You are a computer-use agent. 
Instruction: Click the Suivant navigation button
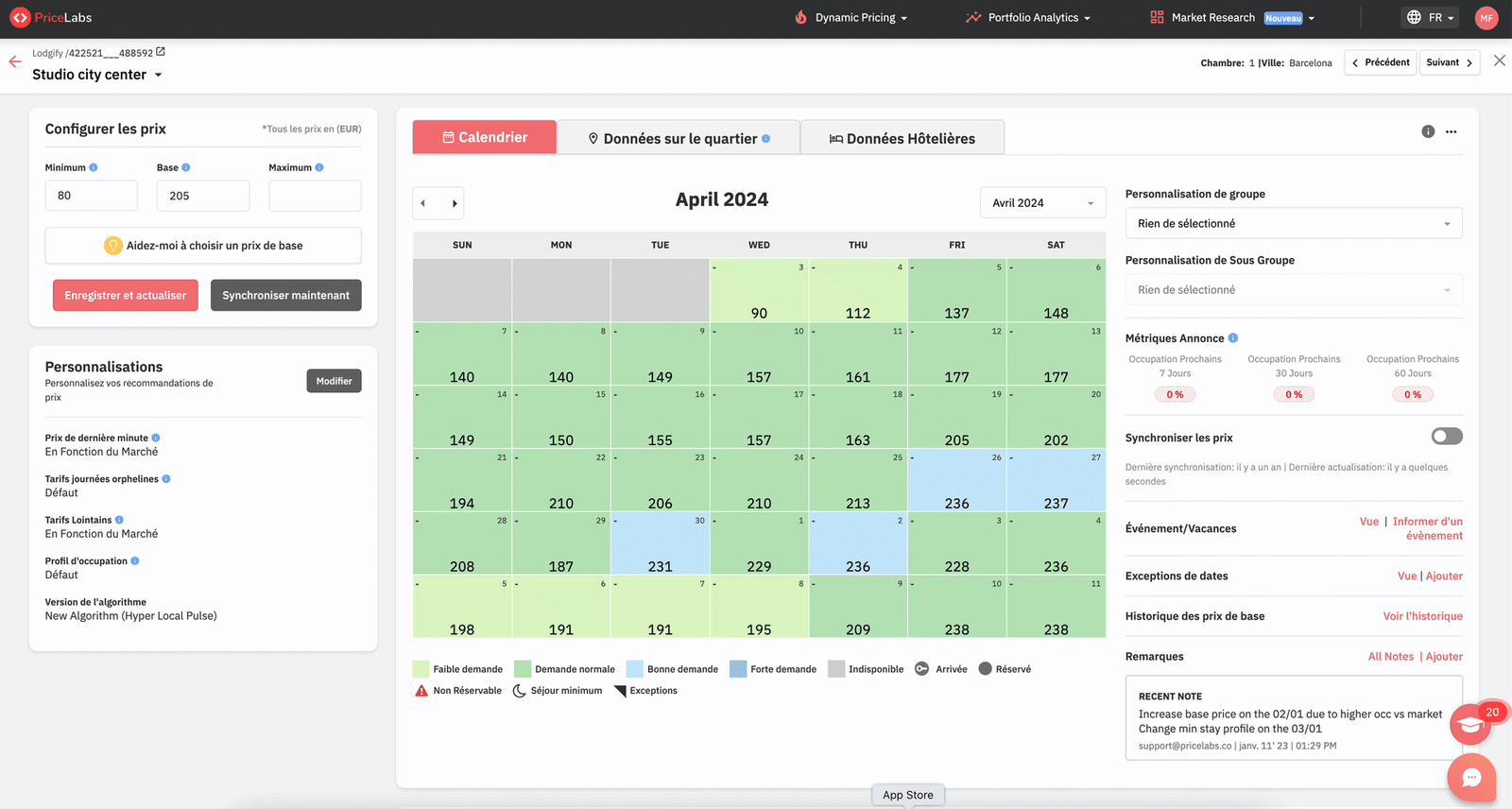(1450, 62)
